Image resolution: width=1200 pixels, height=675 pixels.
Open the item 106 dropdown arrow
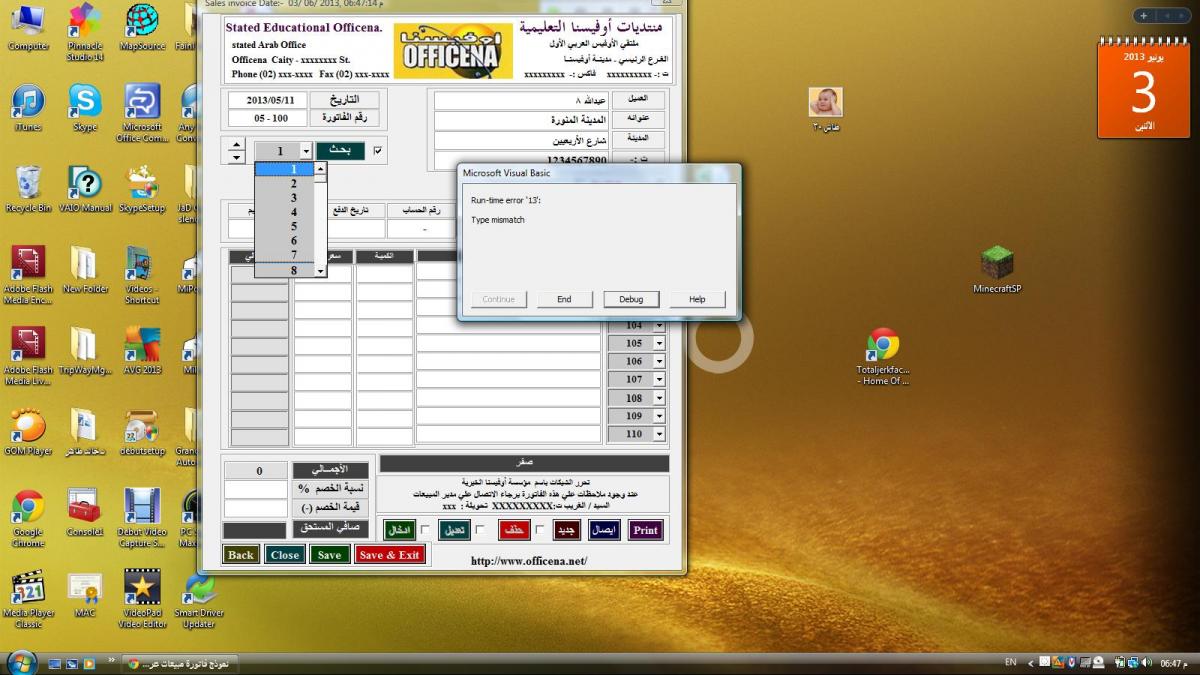(x=659, y=361)
